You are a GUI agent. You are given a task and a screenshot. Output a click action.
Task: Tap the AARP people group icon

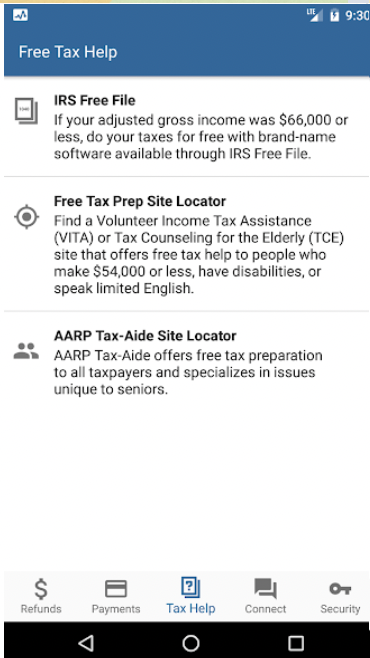click(x=26, y=351)
